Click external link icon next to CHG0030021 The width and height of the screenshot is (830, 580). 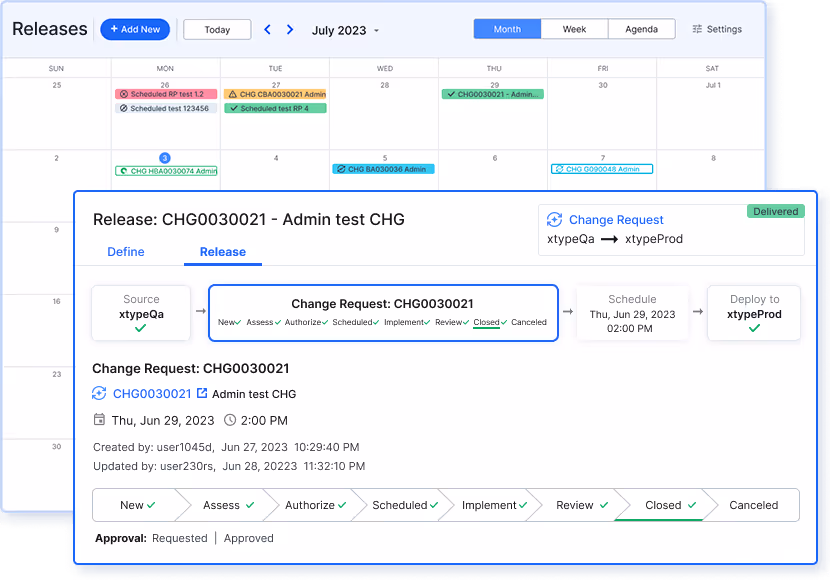[x=202, y=393]
